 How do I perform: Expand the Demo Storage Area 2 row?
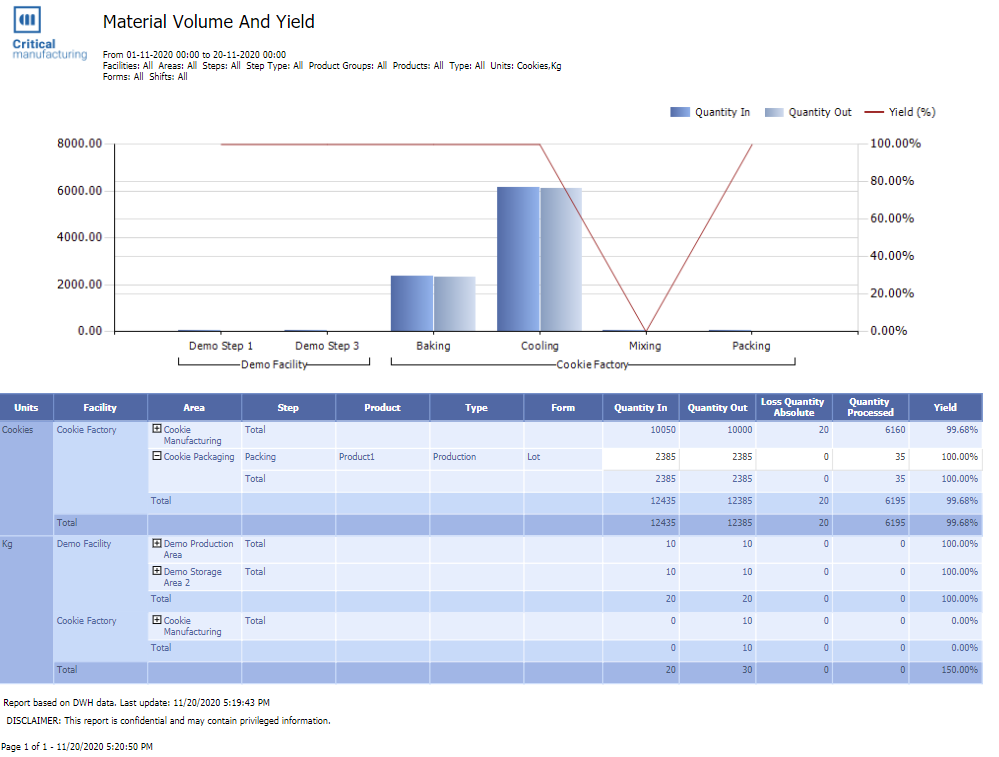click(157, 571)
